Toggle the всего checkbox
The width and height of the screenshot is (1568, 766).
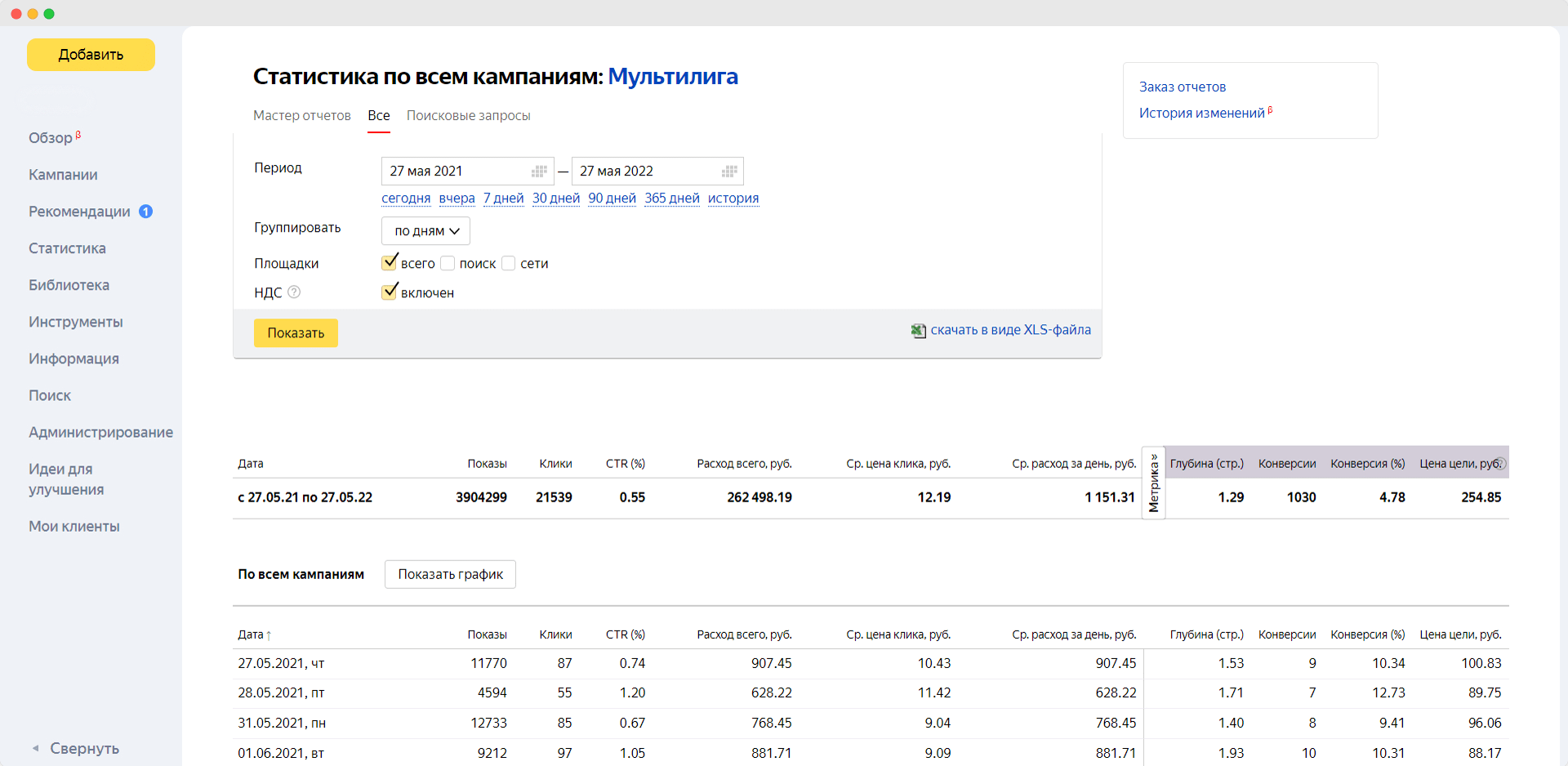point(390,263)
